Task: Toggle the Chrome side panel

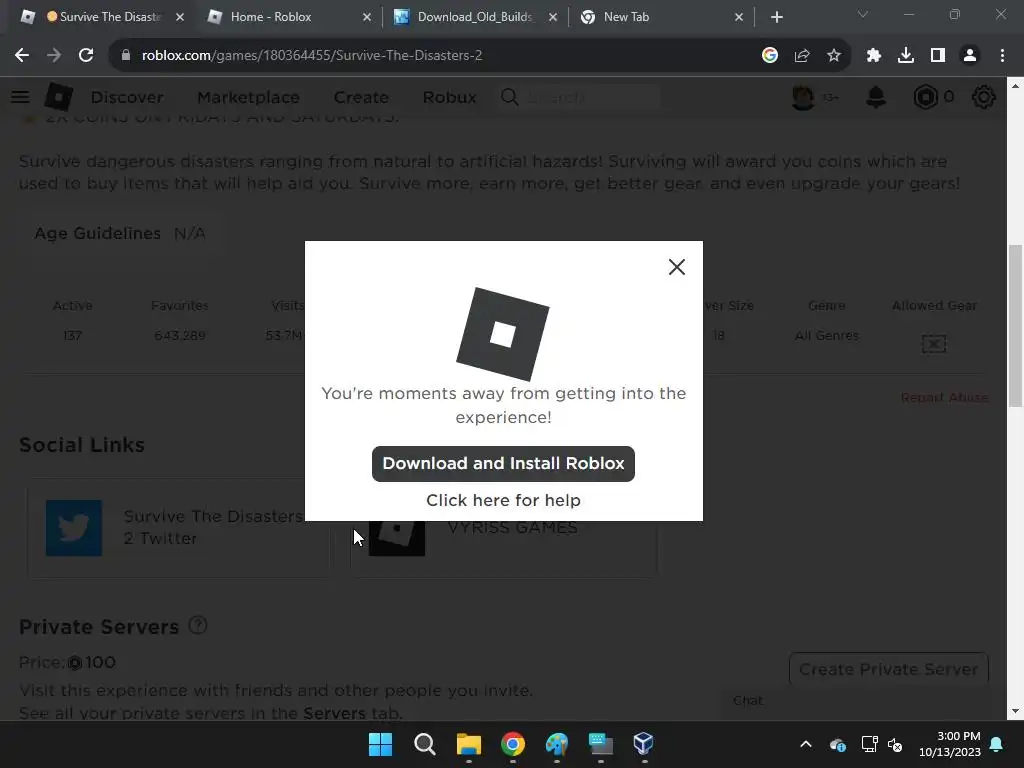Action: (x=938, y=56)
